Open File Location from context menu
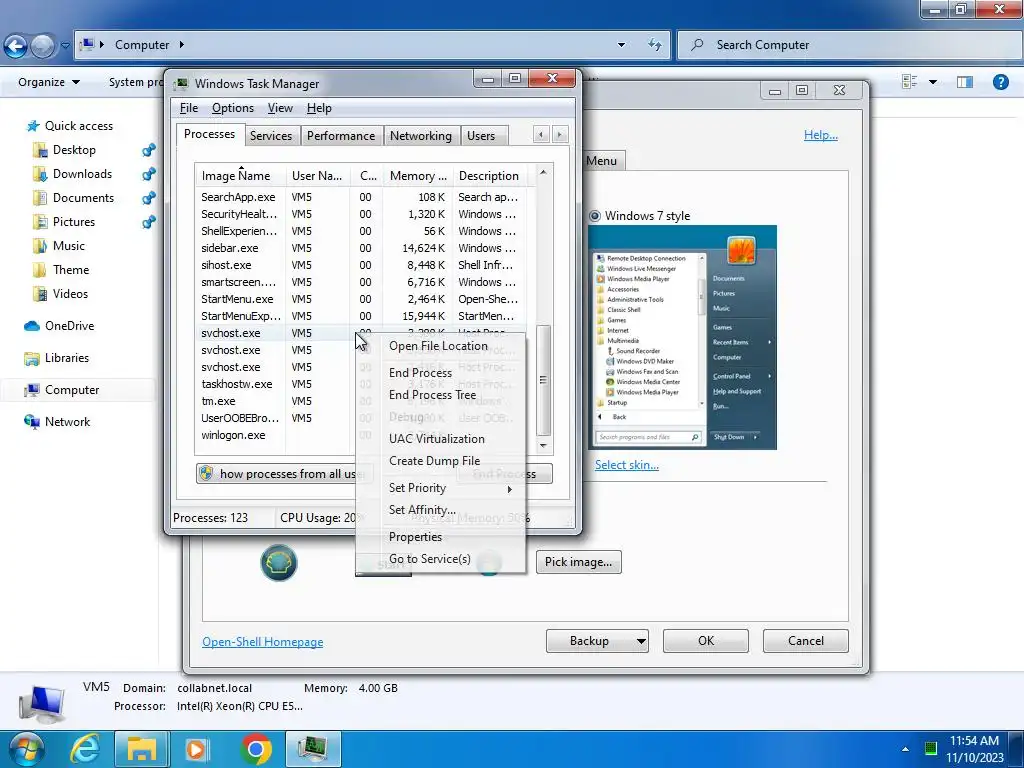This screenshot has height=768, width=1024. pyautogui.click(x=438, y=346)
